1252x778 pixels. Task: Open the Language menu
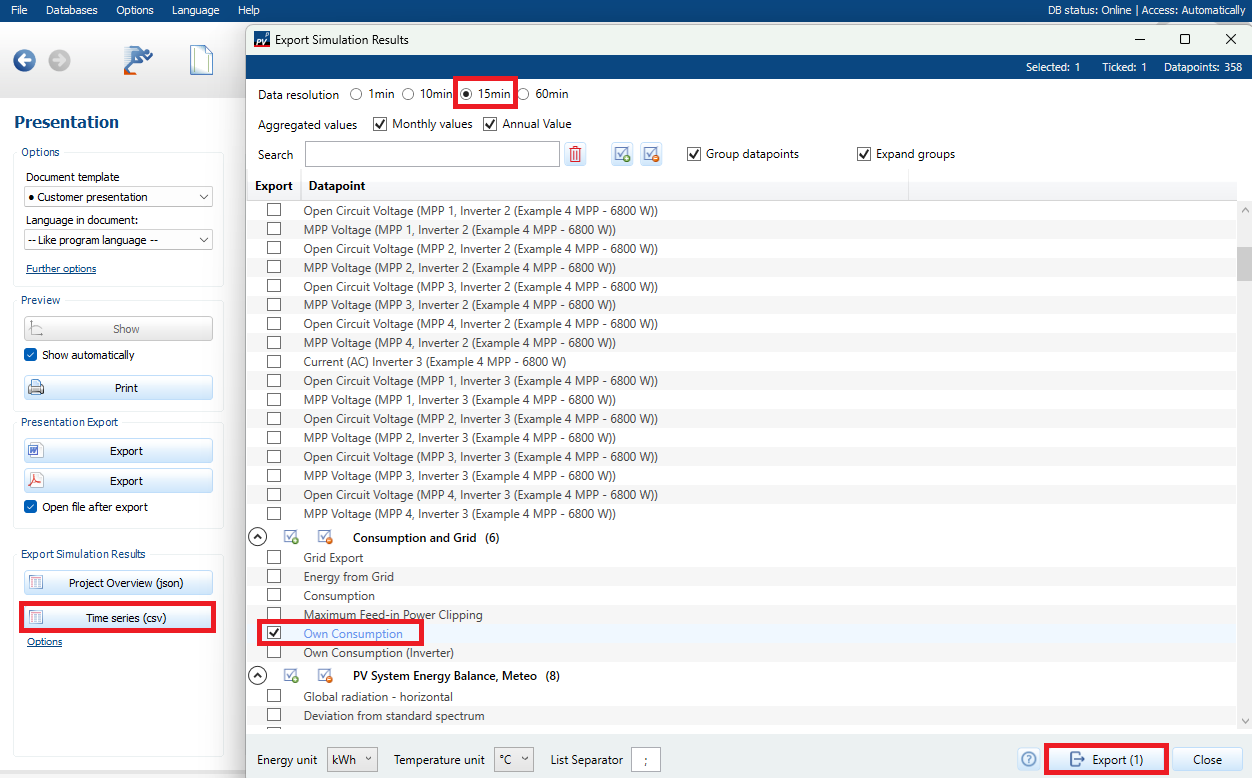click(x=195, y=10)
